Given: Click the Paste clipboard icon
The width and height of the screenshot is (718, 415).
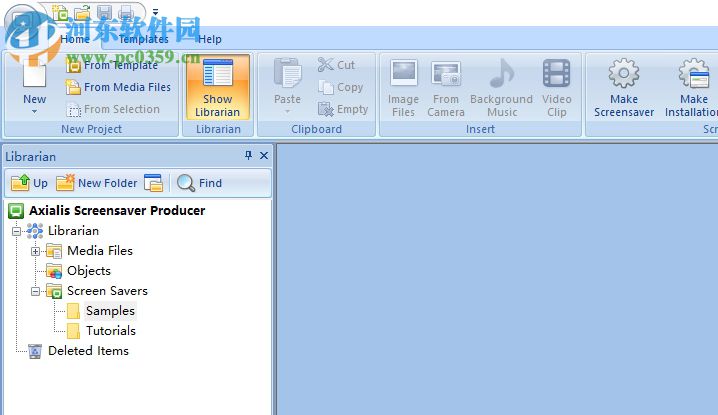Looking at the screenshot, I should tap(287, 73).
